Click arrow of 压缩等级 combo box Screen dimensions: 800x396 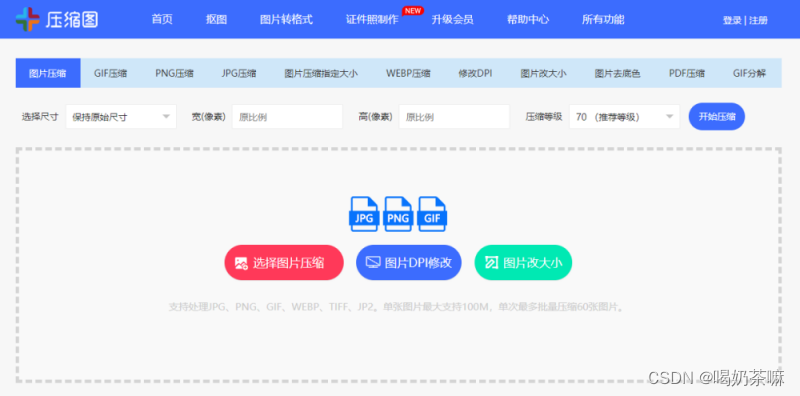(669, 117)
